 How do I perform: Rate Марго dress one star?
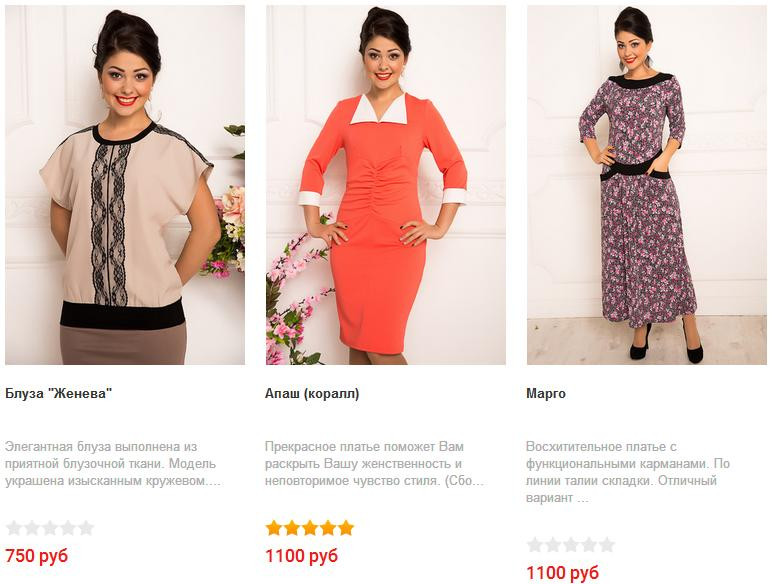click(x=535, y=545)
